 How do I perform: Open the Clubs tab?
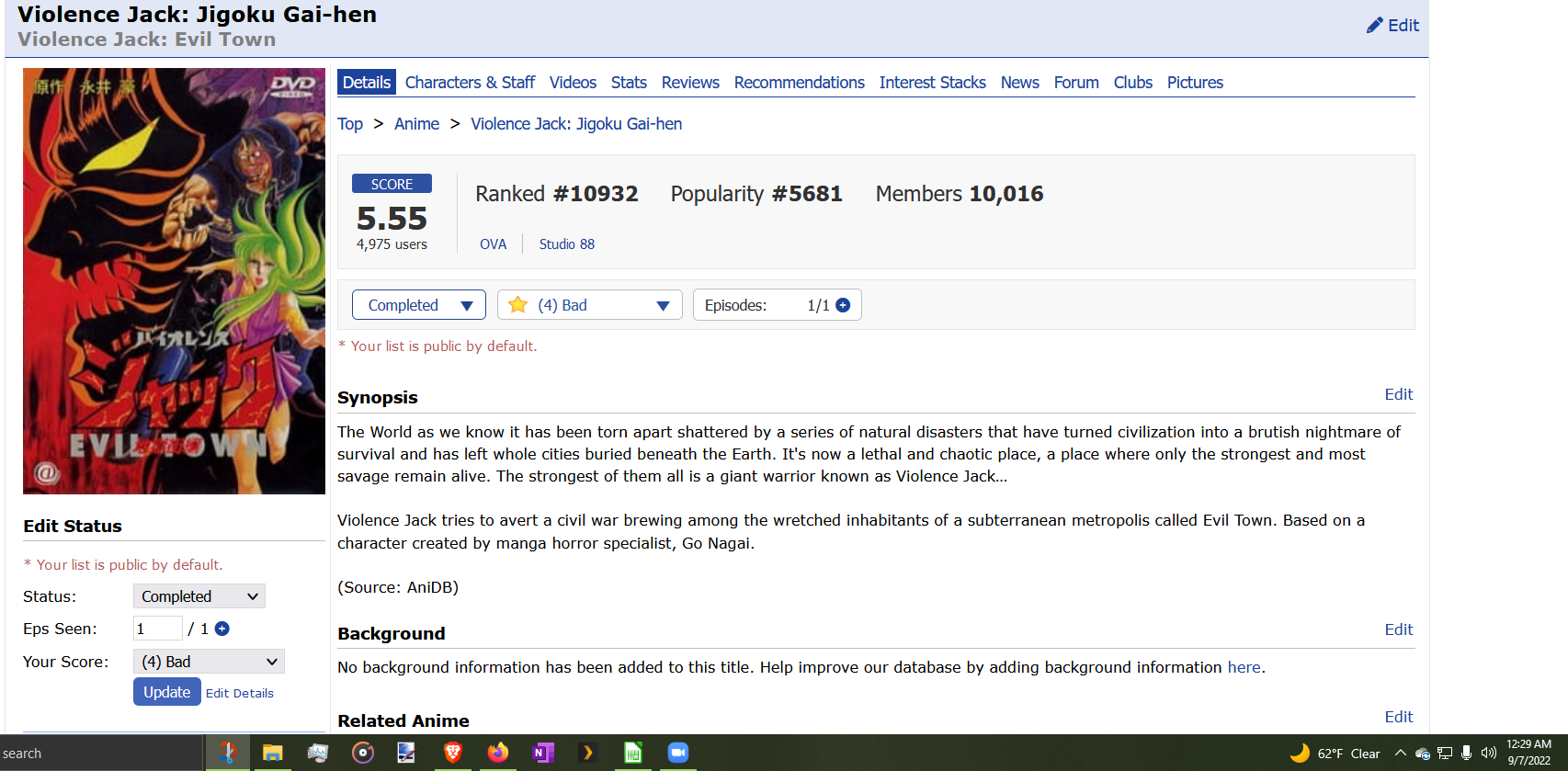coord(1133,83)
